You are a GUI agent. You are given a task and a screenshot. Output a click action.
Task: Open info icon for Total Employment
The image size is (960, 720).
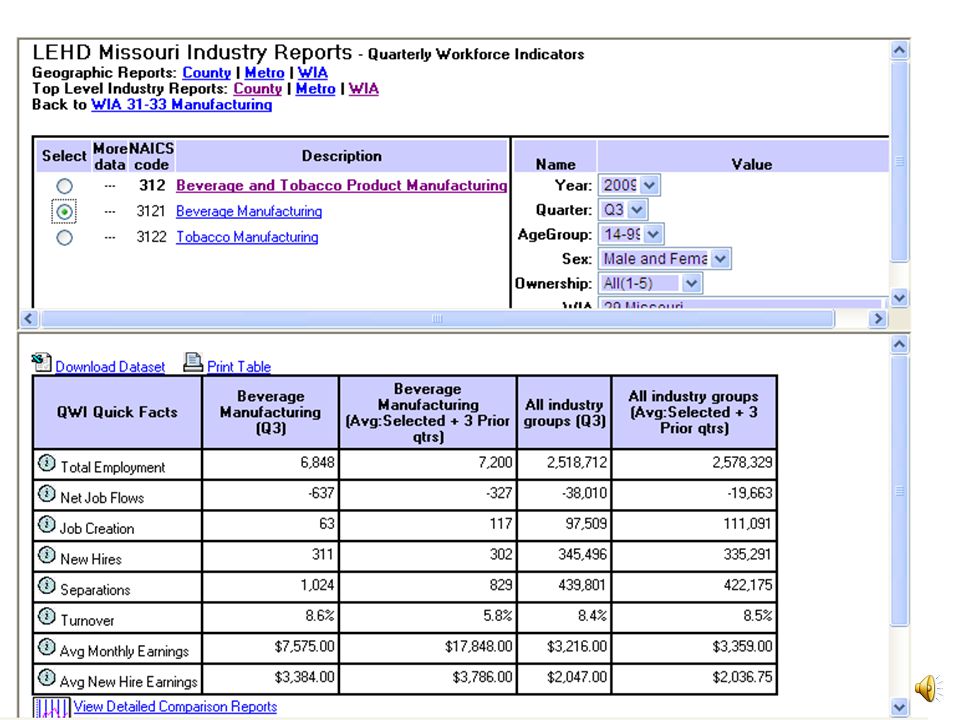point(47,463)
